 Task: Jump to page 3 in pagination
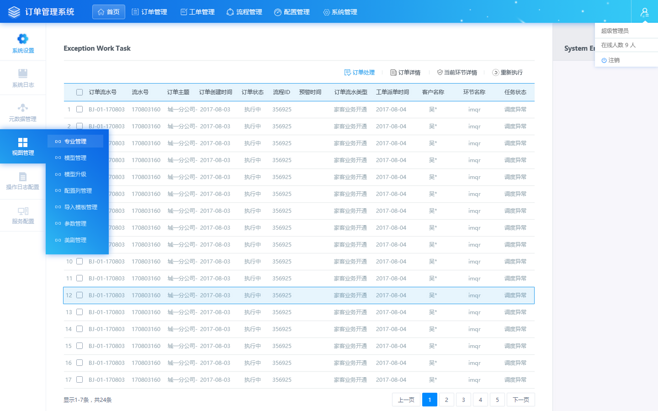(x=463, y=400)
